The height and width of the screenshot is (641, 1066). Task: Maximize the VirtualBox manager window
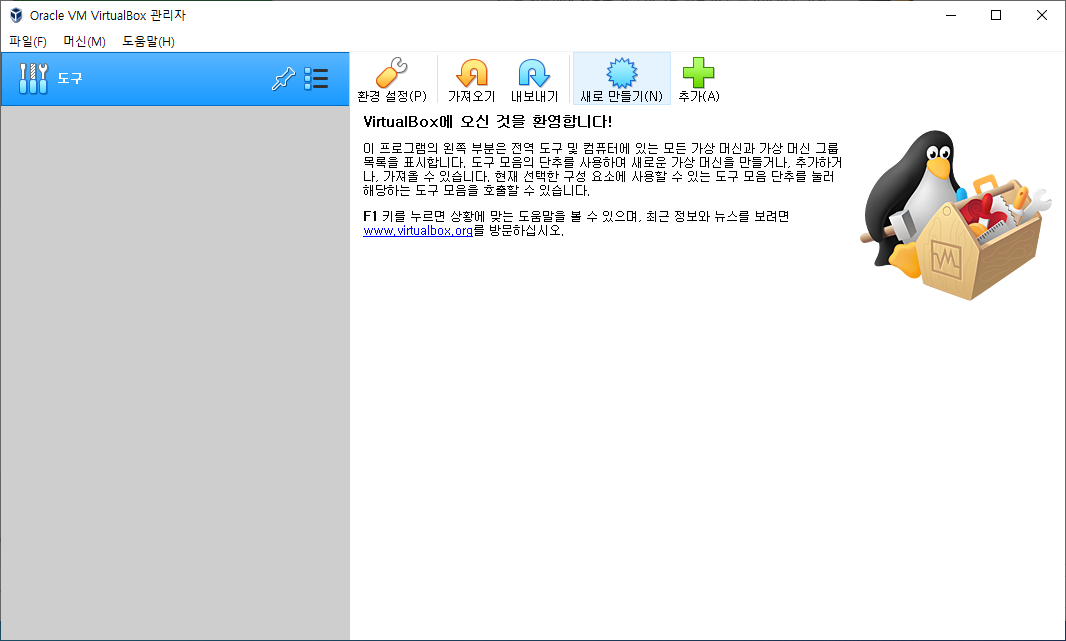[996, 15]
